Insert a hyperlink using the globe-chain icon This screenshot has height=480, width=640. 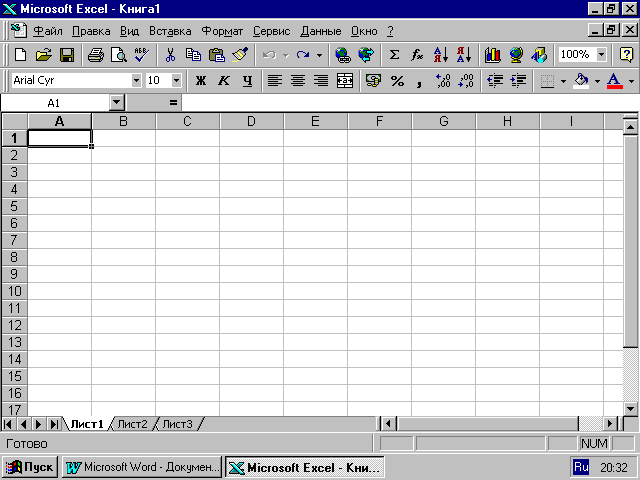(x=342, y=55)
